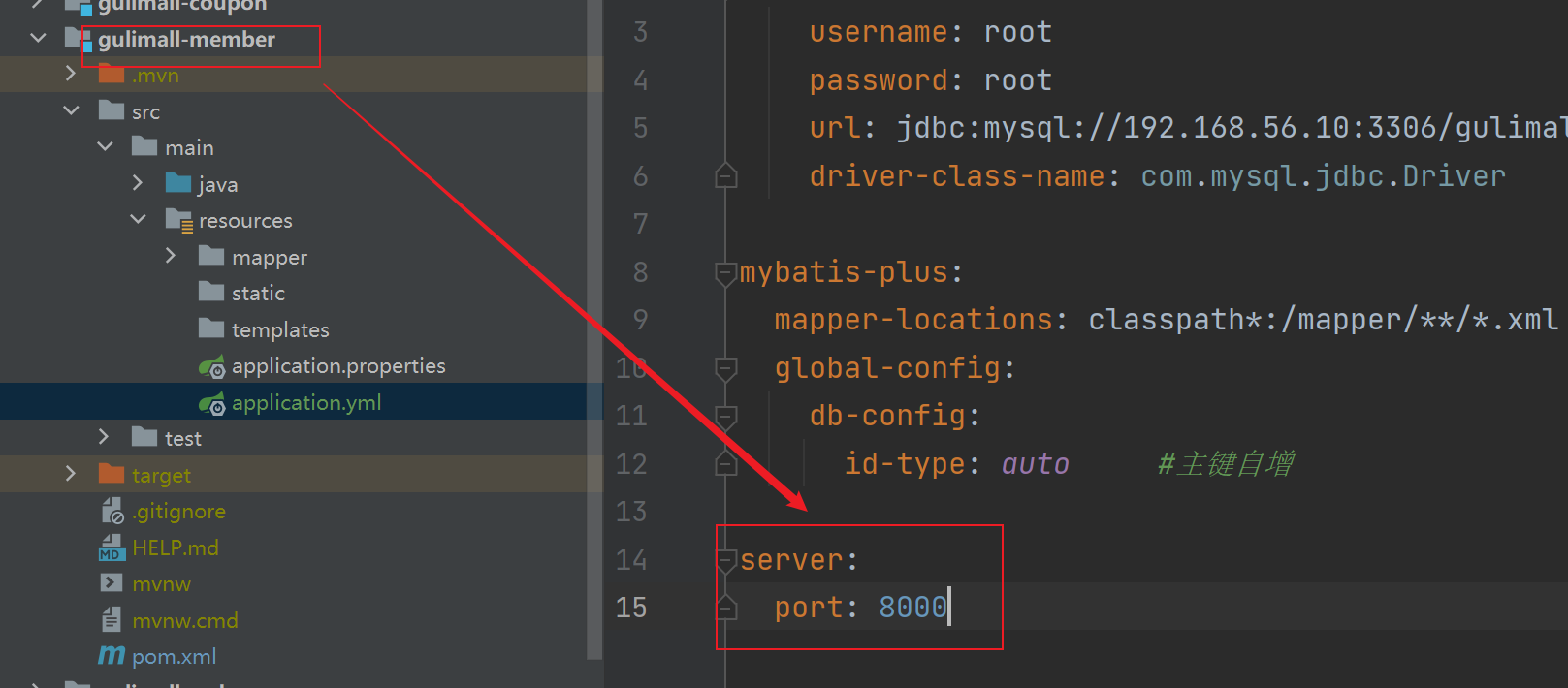
Task: Click the java source folder icon
Action: click(x=178, y=183)
